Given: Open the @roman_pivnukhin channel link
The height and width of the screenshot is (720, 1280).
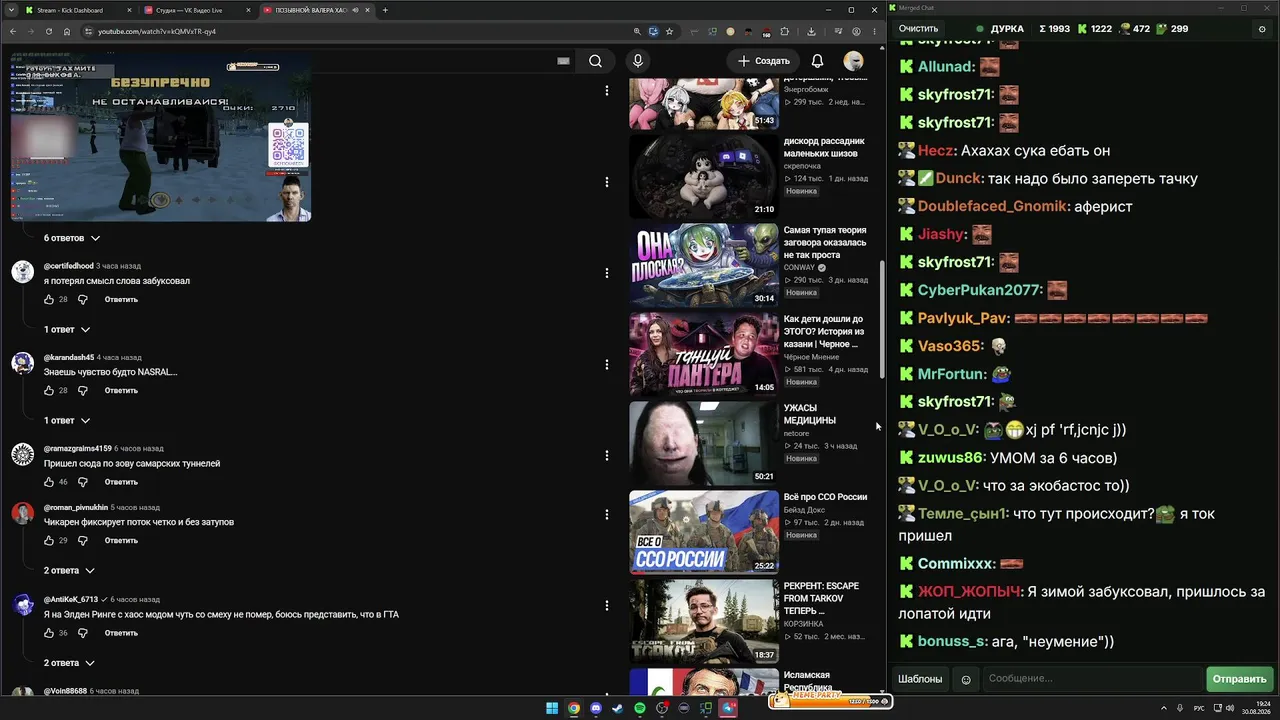Looking at the screenshot, I should point(75,507).
